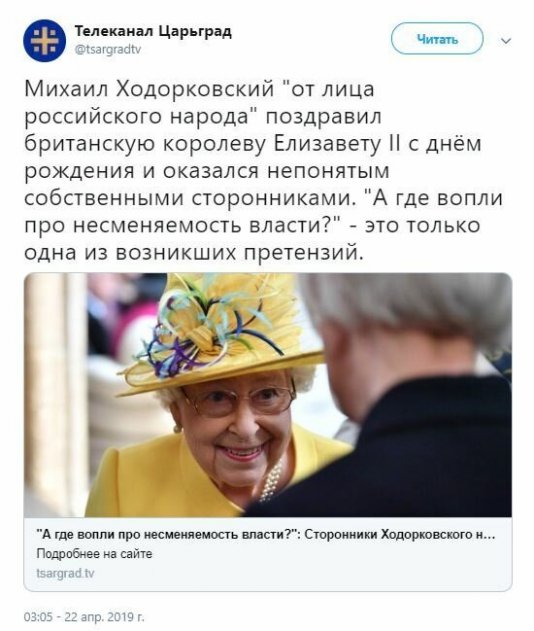Select the tweet's first line mentioning Михаил Ходорковский
The image size is (534, 631).
point(199,89)
